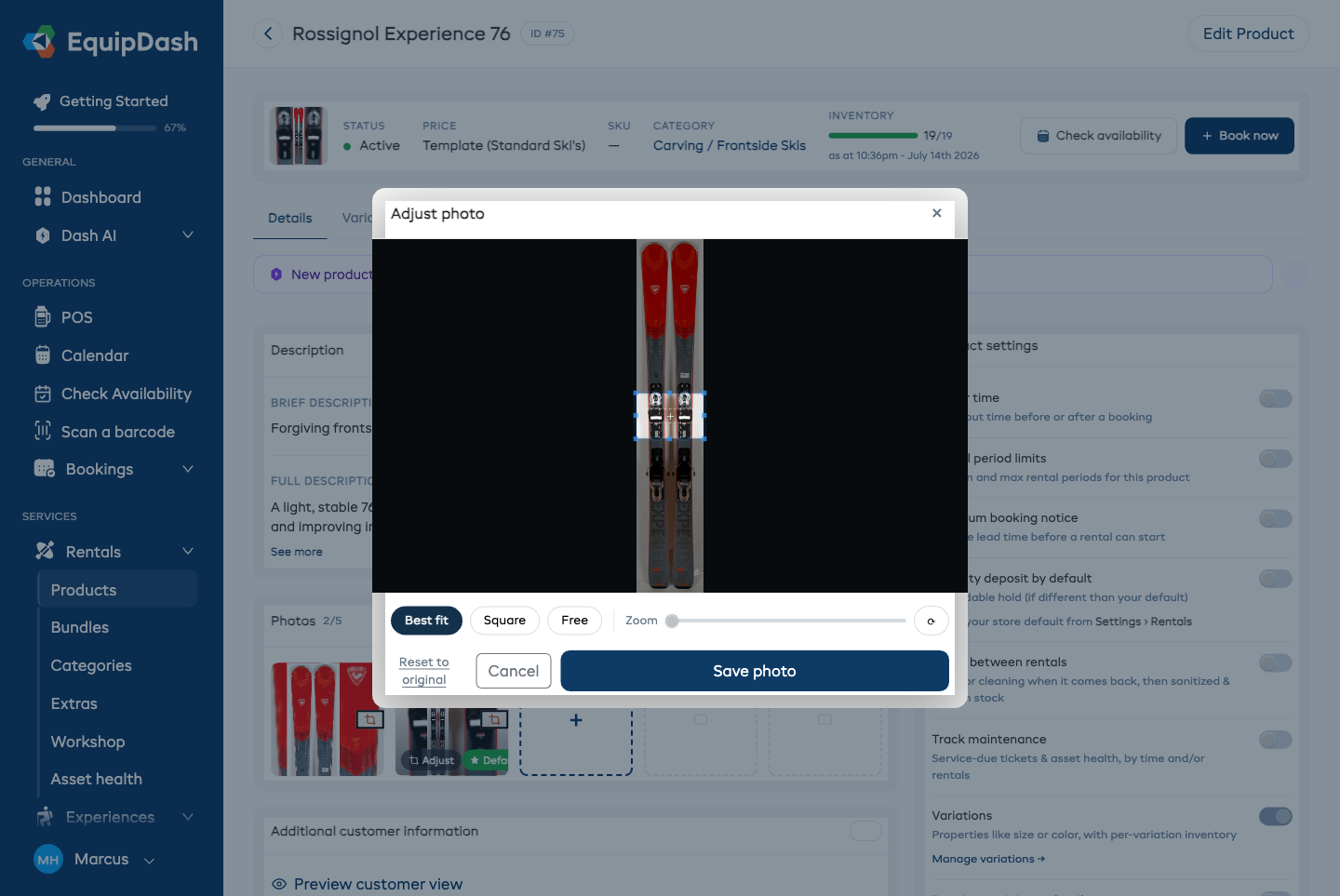Image resolution: width=1340 pixels, height=896 pixels.
Task: Click the ID #75 badge
Action: [x=547, y=33]
